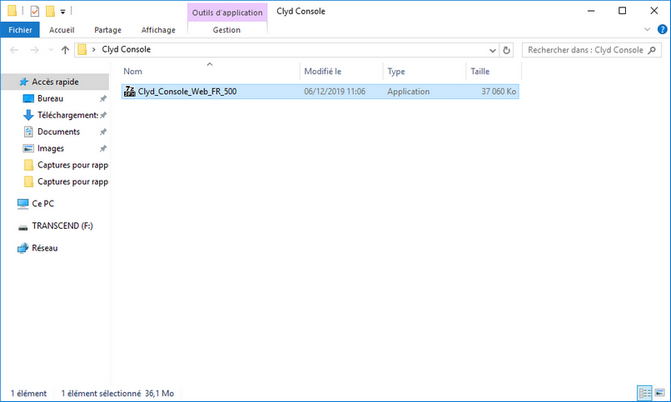
Task: Go up one folder level
Action: coord(65,50)
